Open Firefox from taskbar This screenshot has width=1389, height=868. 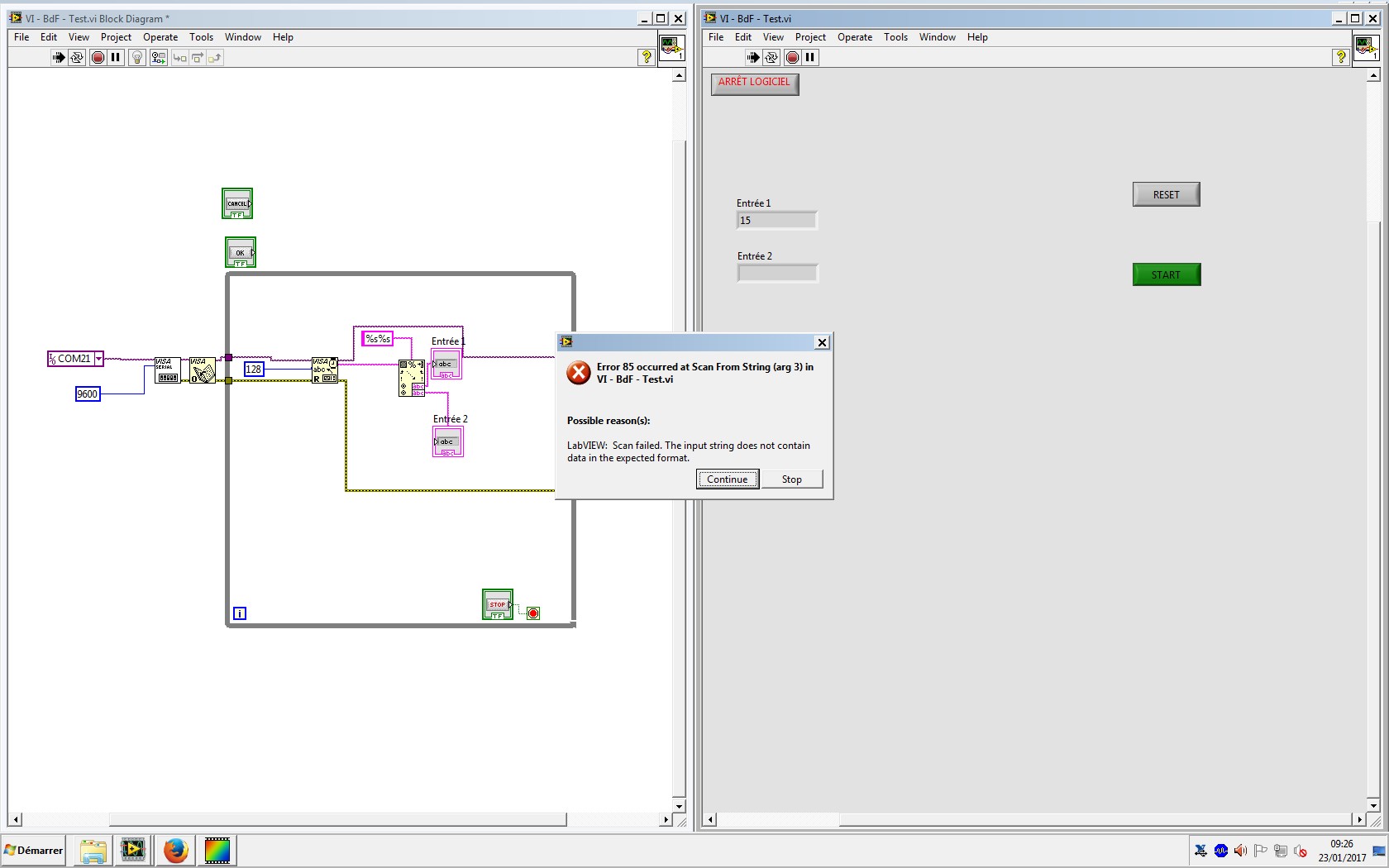(x=175, y=850)
